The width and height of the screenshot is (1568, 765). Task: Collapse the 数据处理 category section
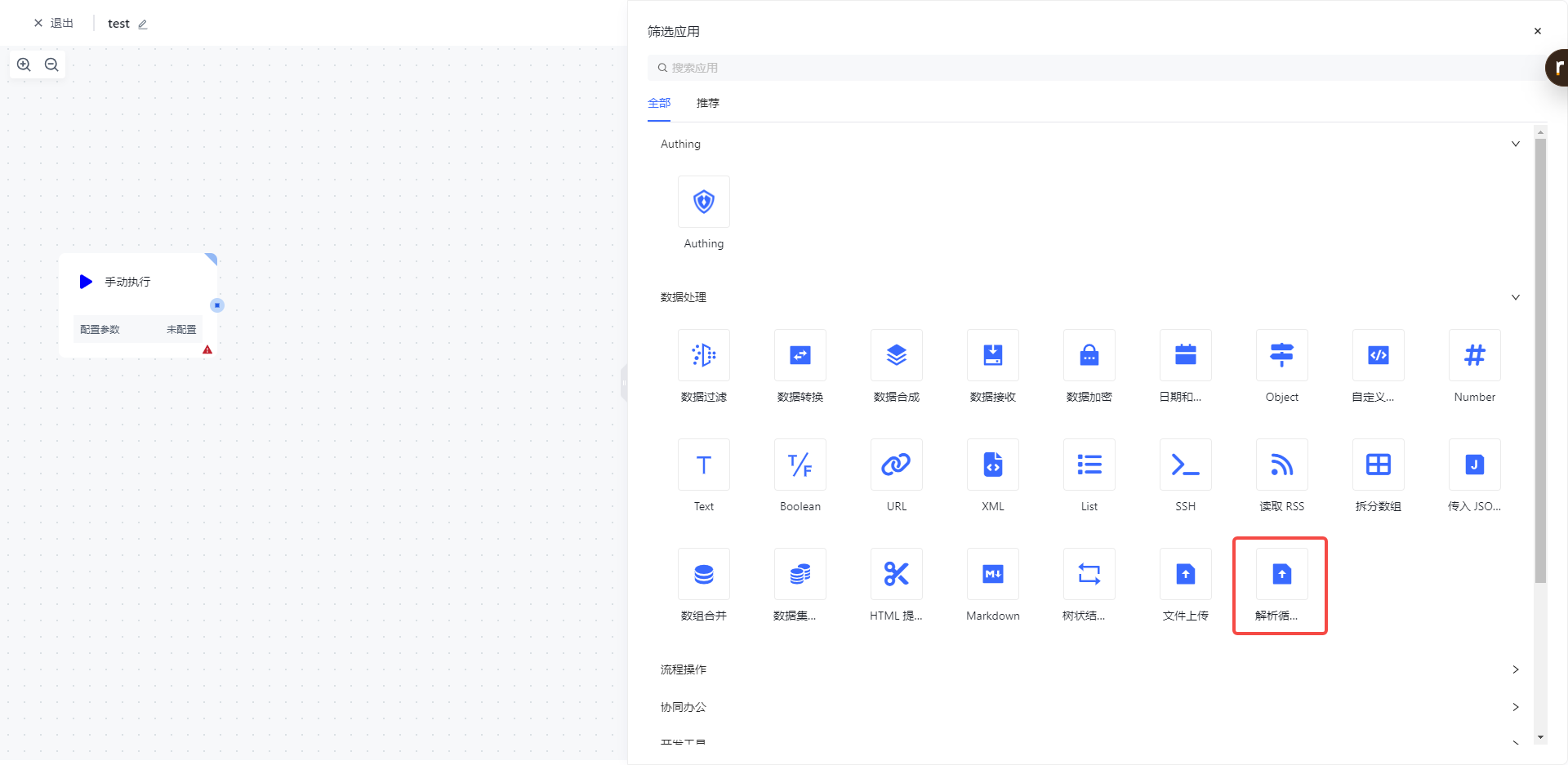[x=1515, y=297]
